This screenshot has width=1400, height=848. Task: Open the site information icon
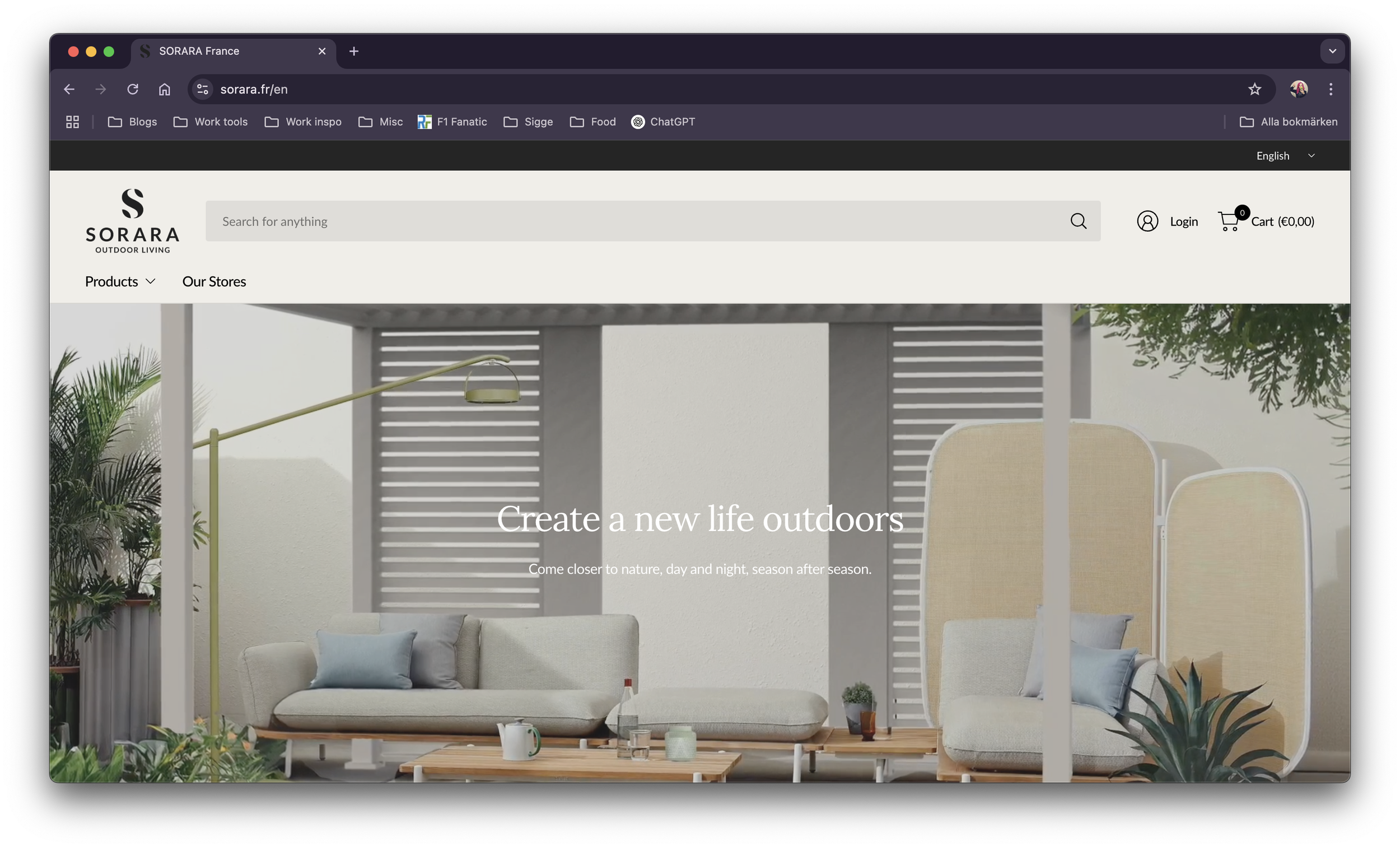point(203,89)
